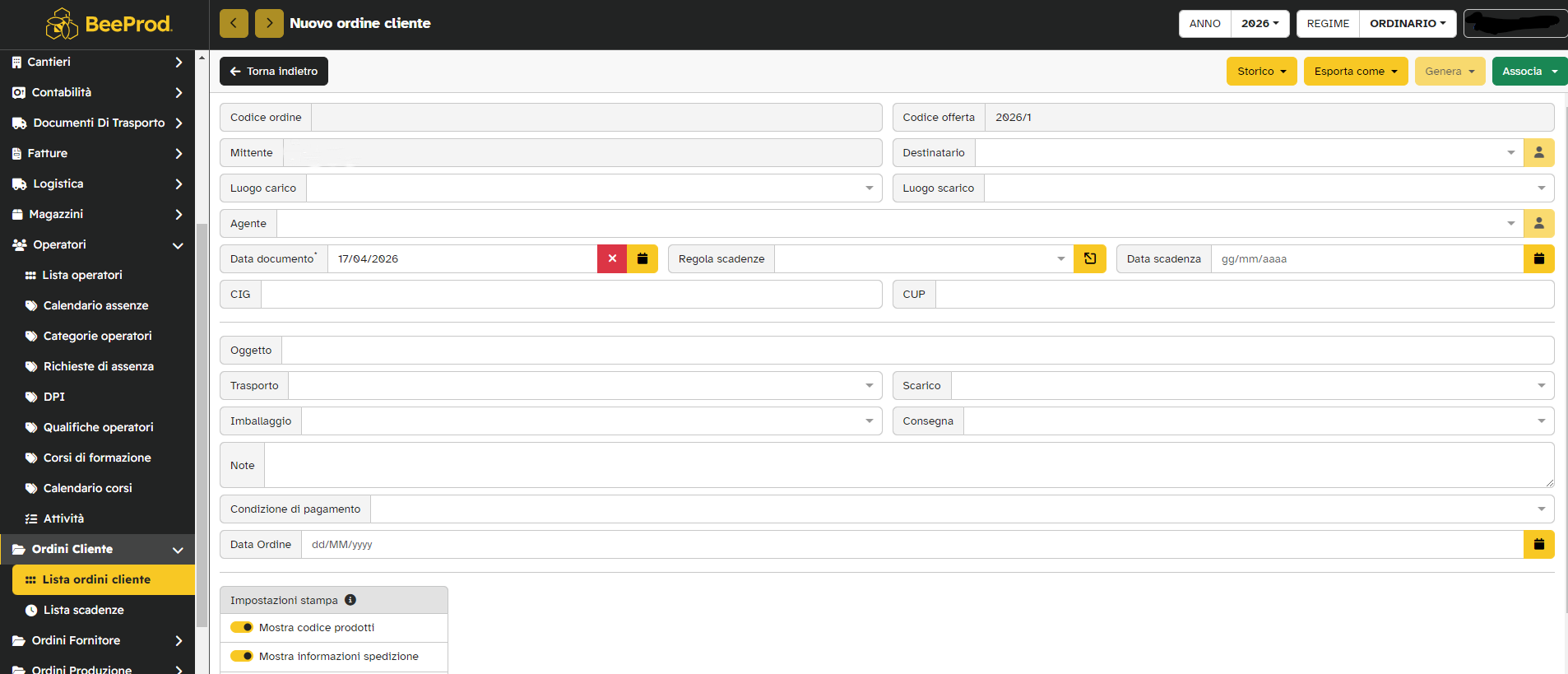Focus the Oggetto input field
Image resolution: width=1568 pixels, height=674 pixels.
(x=918, y=350)
